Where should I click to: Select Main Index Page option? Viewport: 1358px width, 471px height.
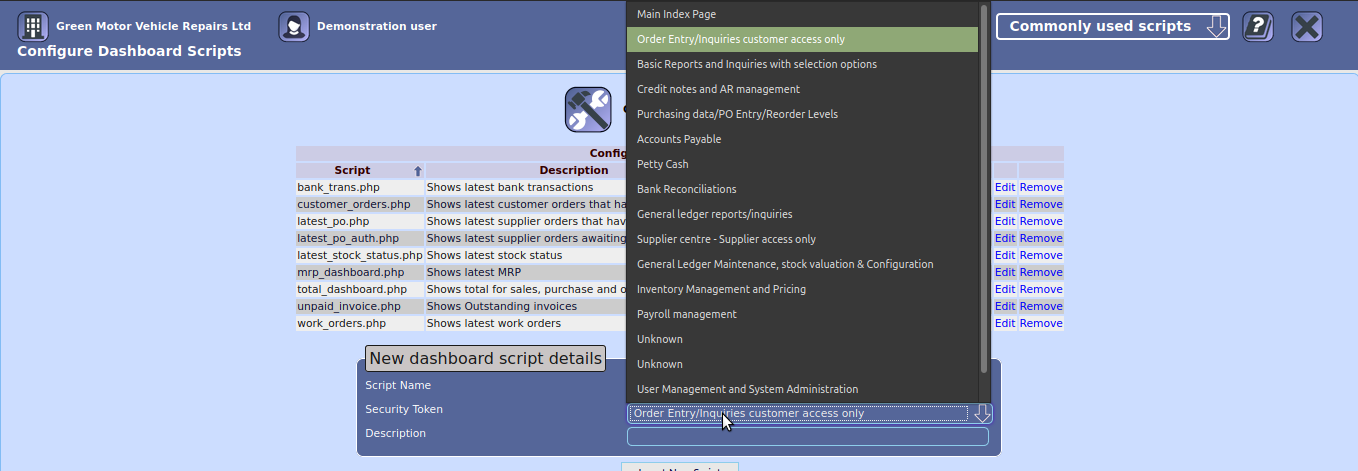pyautogui.click(x=676, y=14)
